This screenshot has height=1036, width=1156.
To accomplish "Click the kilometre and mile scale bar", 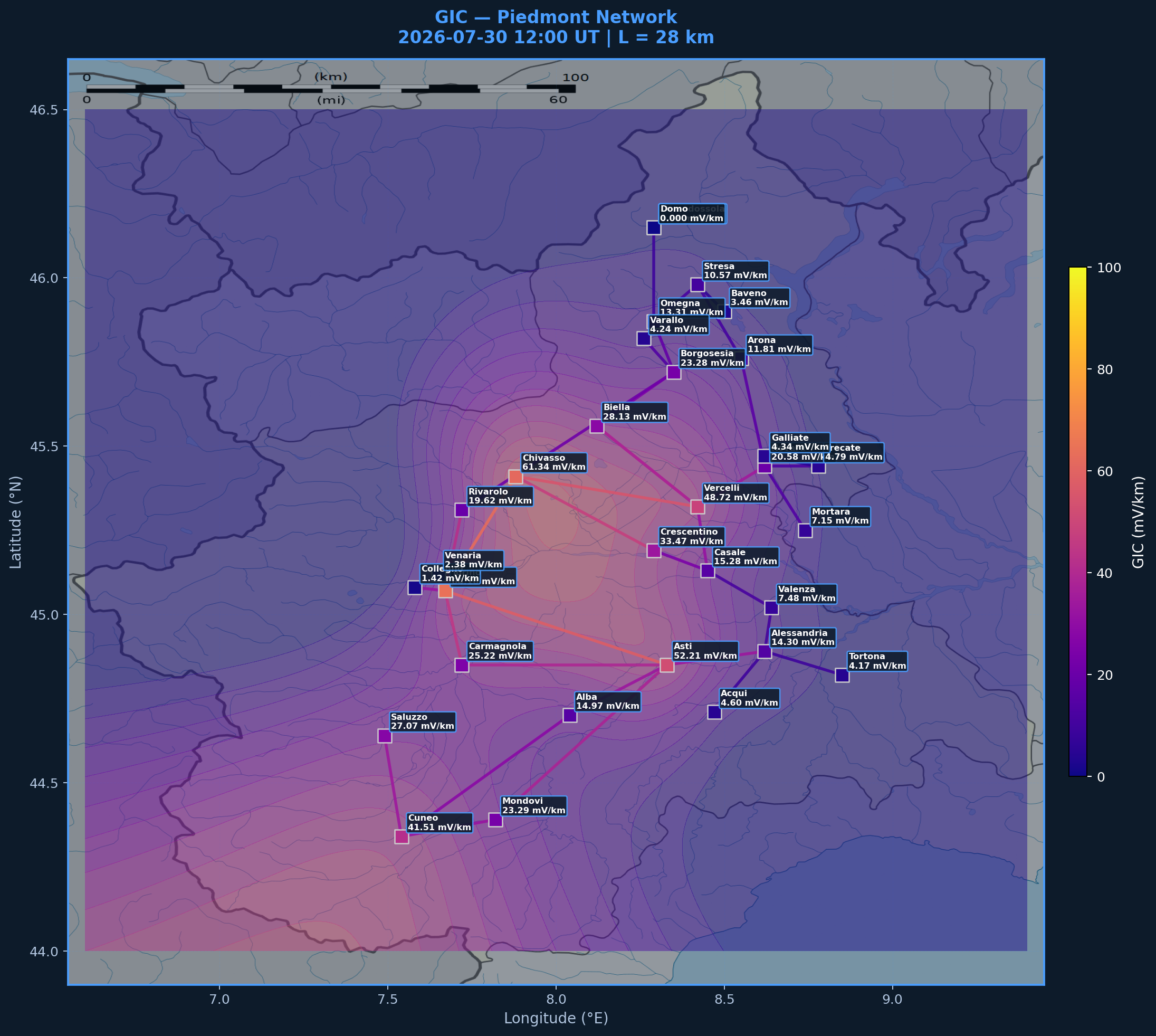I will [x=331, y=89].
